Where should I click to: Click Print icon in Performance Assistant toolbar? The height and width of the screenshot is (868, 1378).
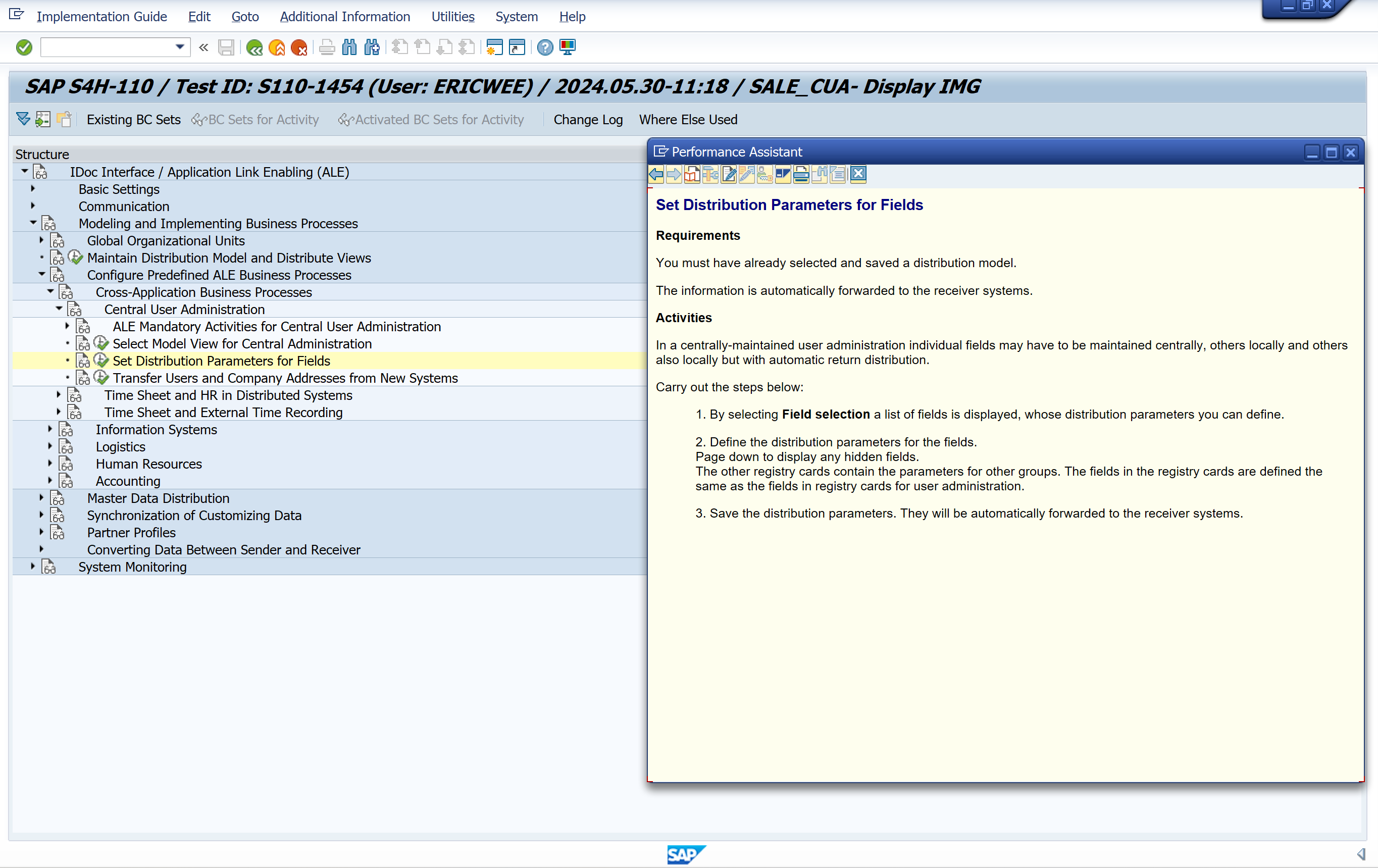pyautogui.click(x=801, y=175)
